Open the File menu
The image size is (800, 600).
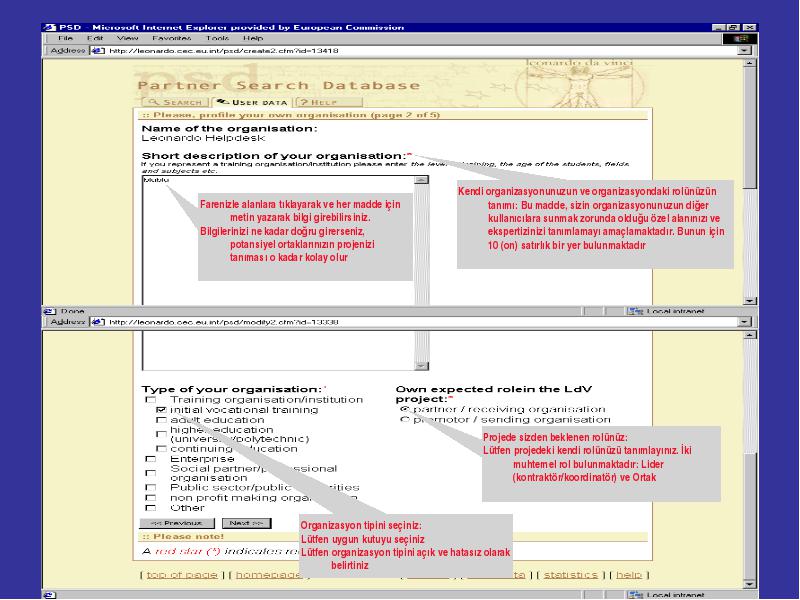pyautogui.click(x=65, y=38)
